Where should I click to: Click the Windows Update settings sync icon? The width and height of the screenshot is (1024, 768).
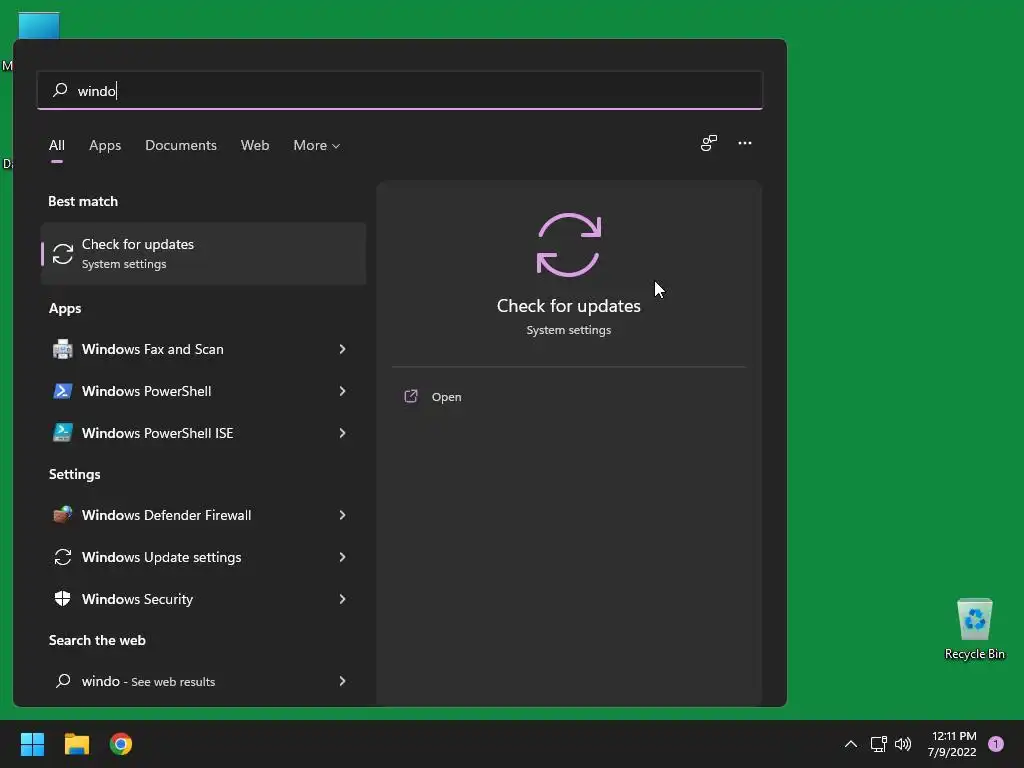(x=63, y=557)
